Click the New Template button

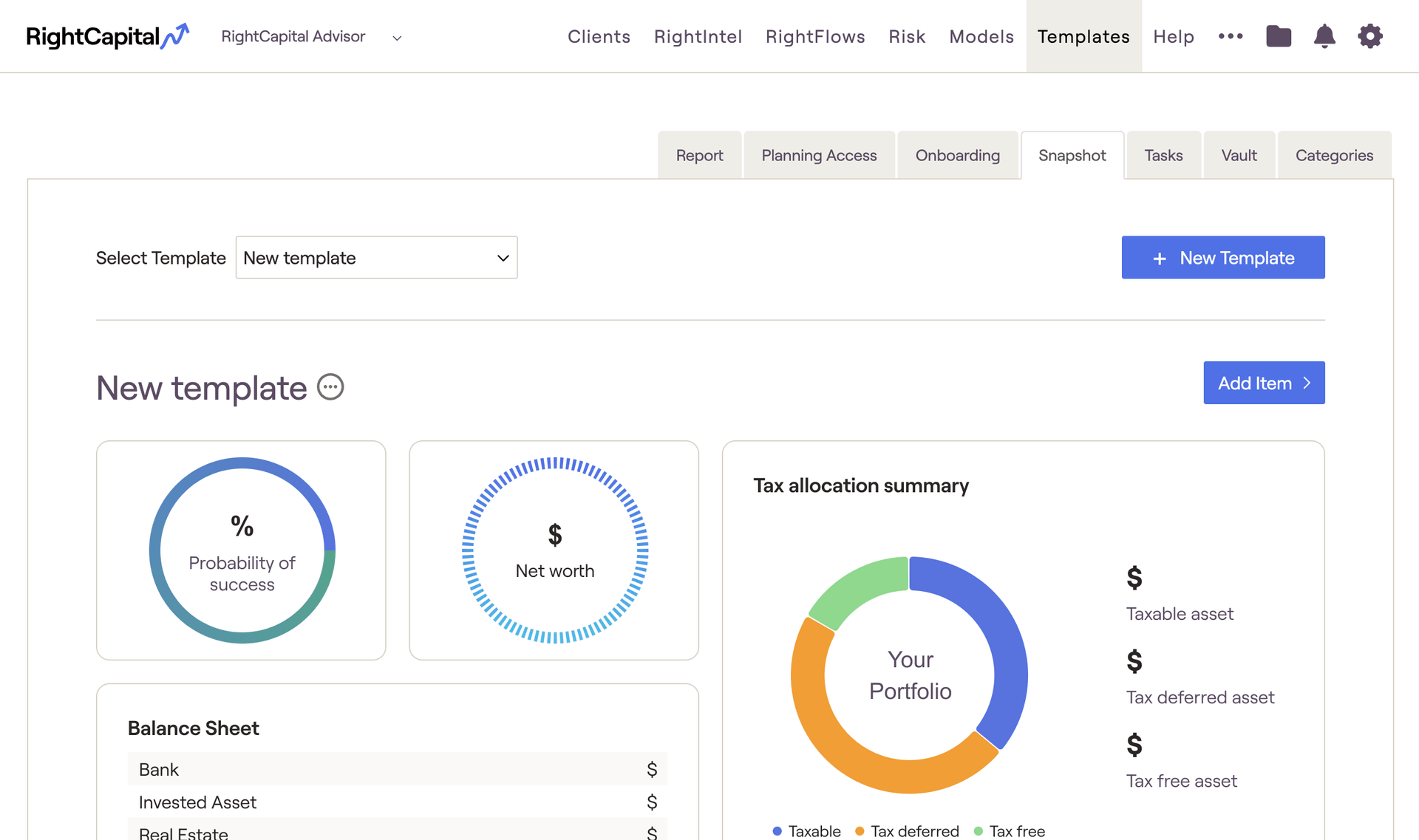pyautogui.click(x=1223, y=258)
